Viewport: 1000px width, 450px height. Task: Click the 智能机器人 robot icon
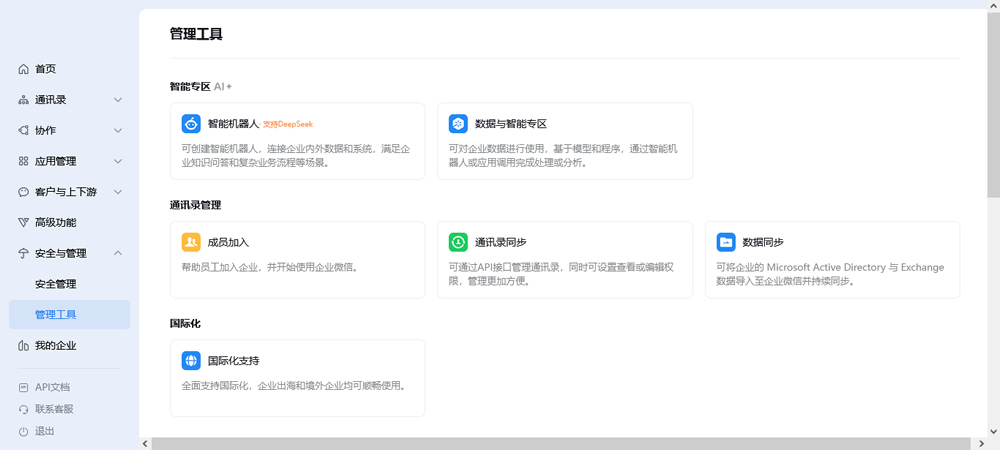tap(191, 124)
